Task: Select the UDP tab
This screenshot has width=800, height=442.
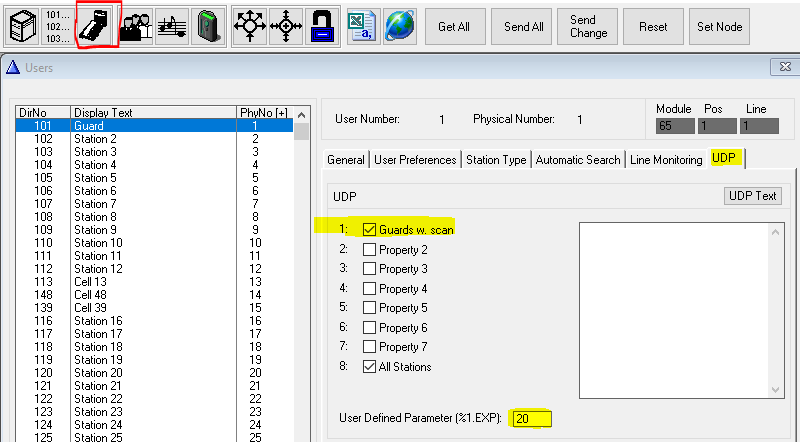Action: point(724,158)
